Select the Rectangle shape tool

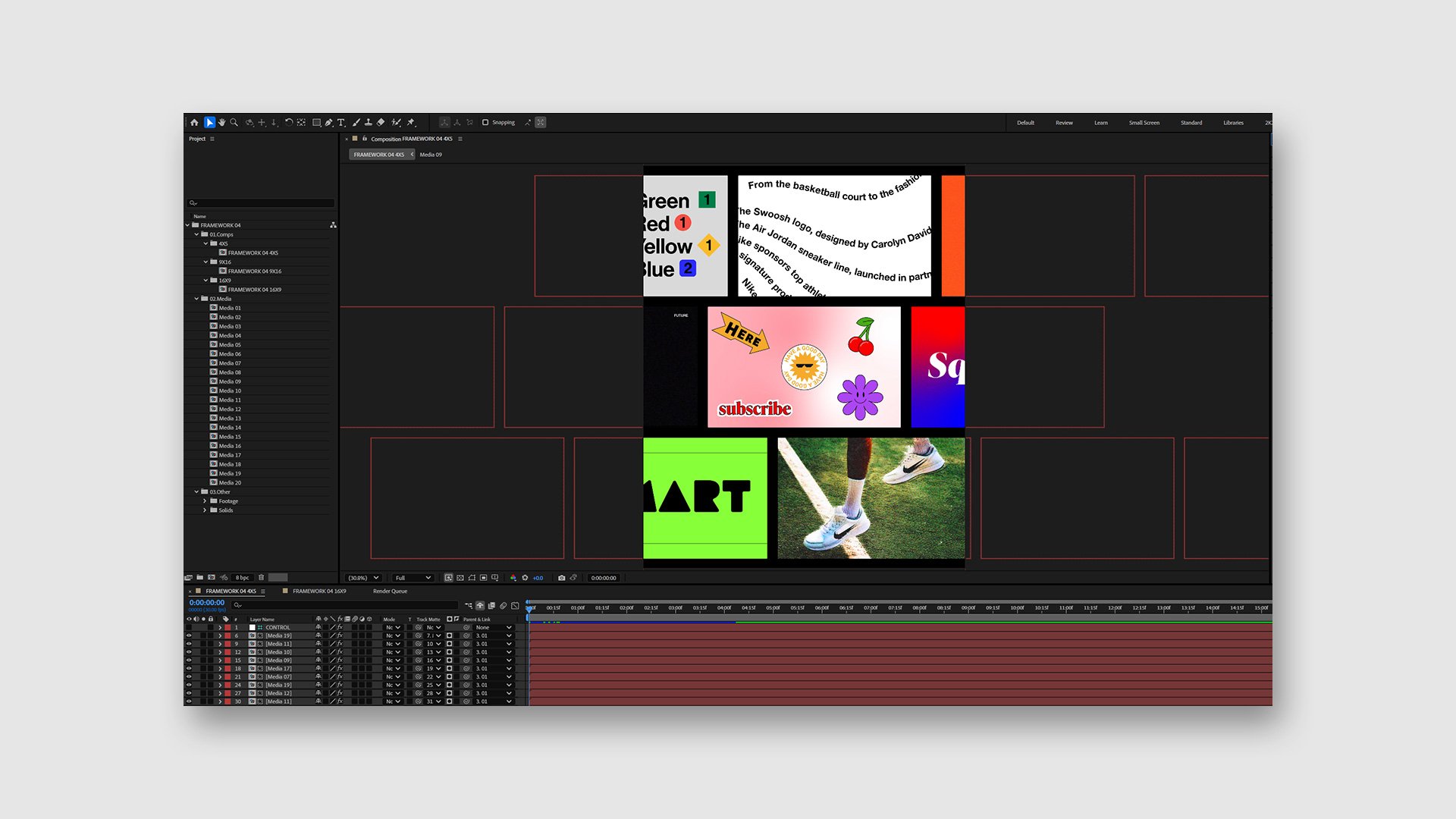pyautogui.click(x=316, y=122)
